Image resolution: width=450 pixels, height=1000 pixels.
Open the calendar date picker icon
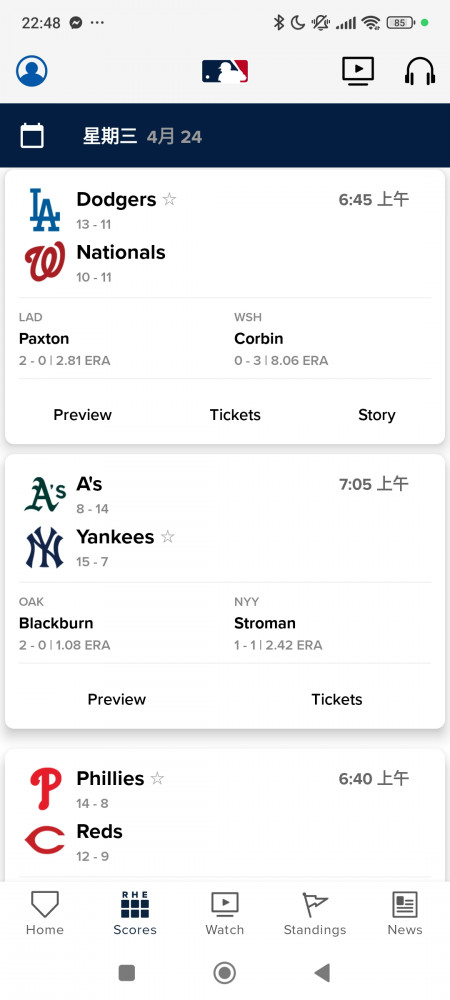point(32,136)
